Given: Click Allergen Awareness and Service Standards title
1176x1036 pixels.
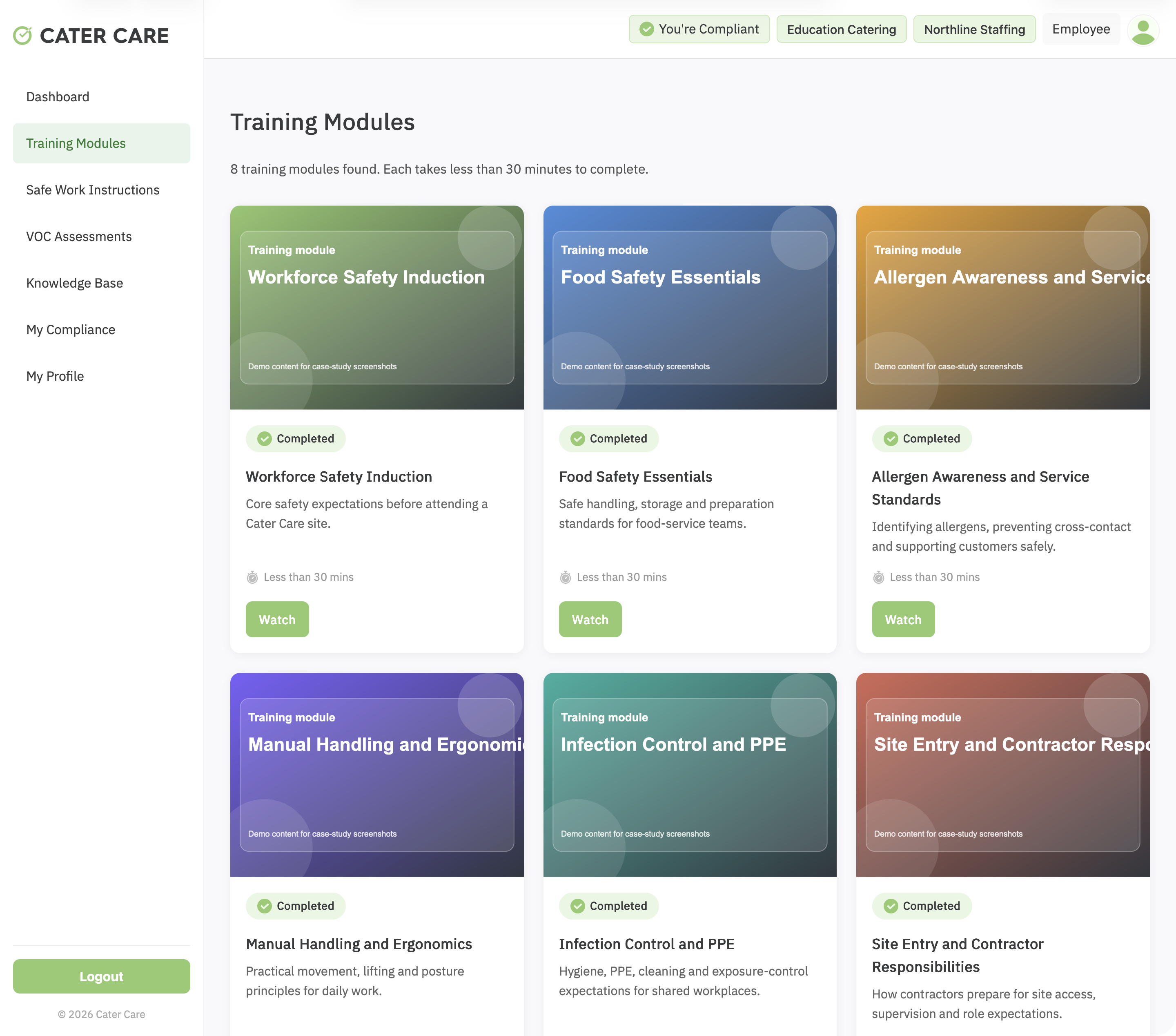Looking at the screenshot, I should pyautogui.click(x=980, y=488).
